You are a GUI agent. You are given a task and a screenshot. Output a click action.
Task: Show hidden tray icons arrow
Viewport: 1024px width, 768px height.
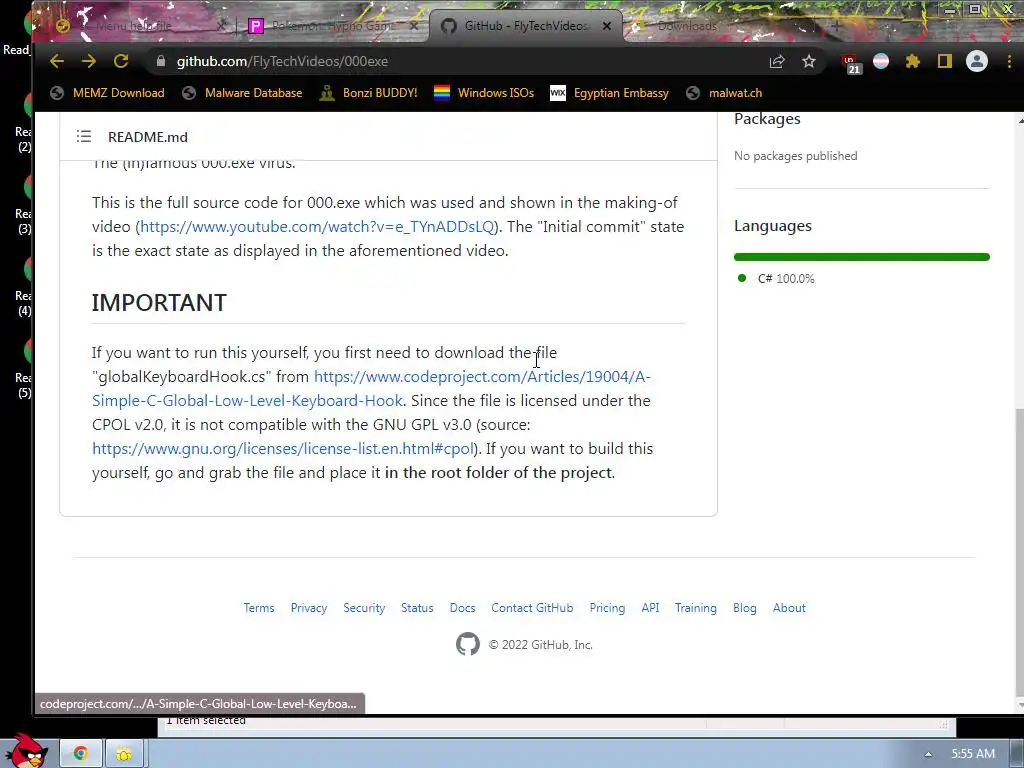(928, 754)
